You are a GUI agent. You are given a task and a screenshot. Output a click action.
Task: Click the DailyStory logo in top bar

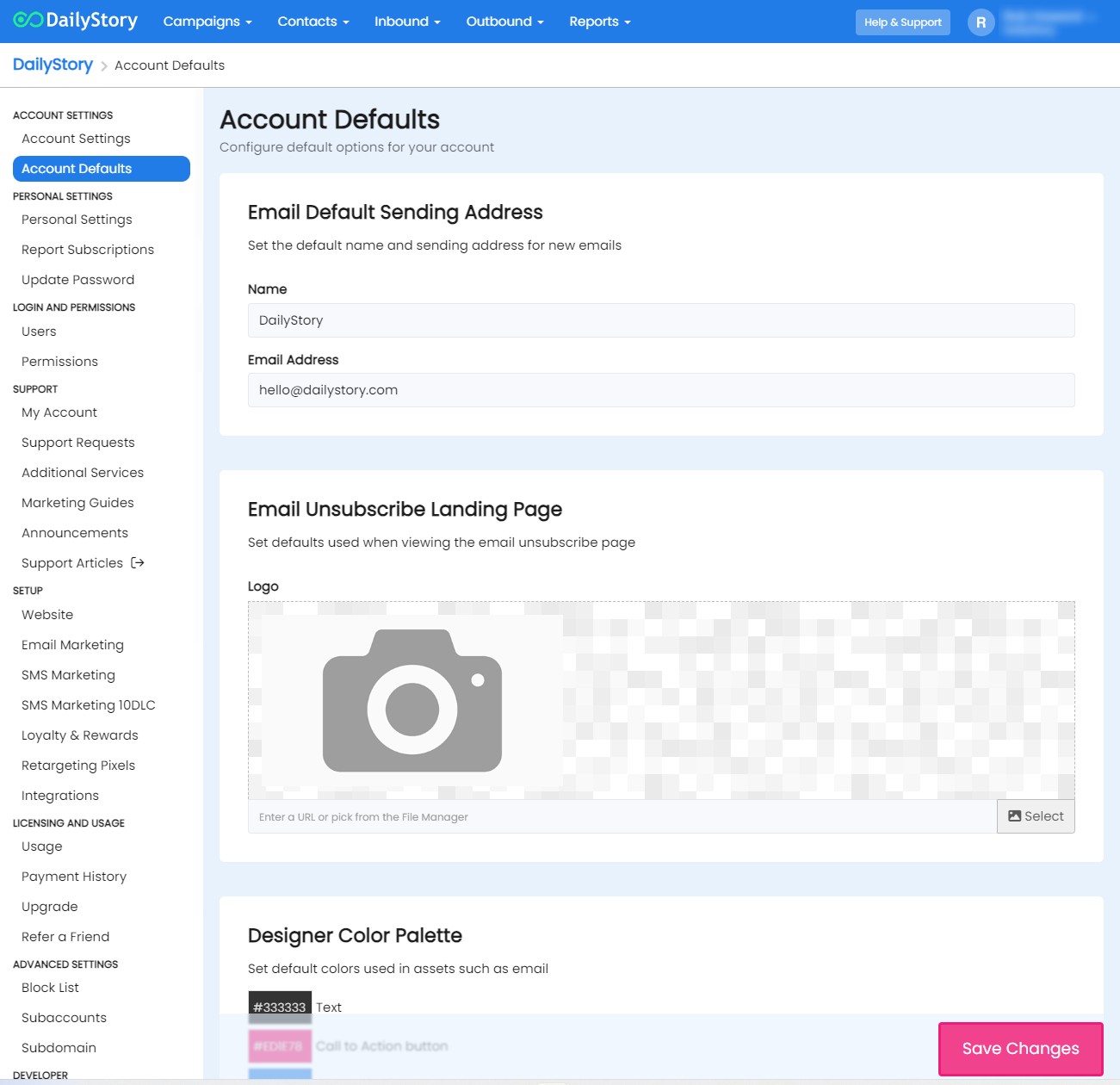tap(75, 21)
